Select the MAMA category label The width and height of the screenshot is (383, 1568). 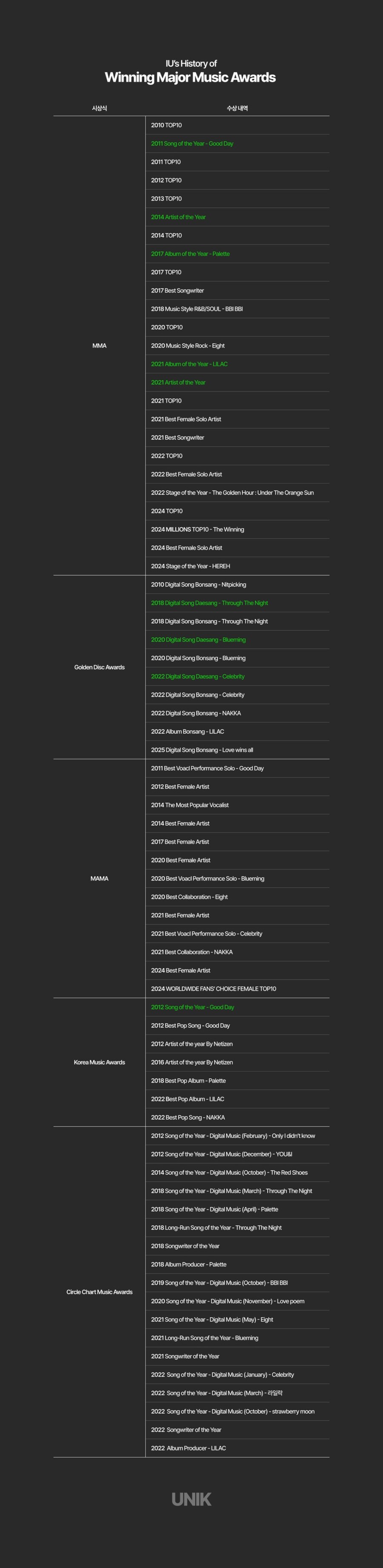pyautogui.click(x=99, y=878)
